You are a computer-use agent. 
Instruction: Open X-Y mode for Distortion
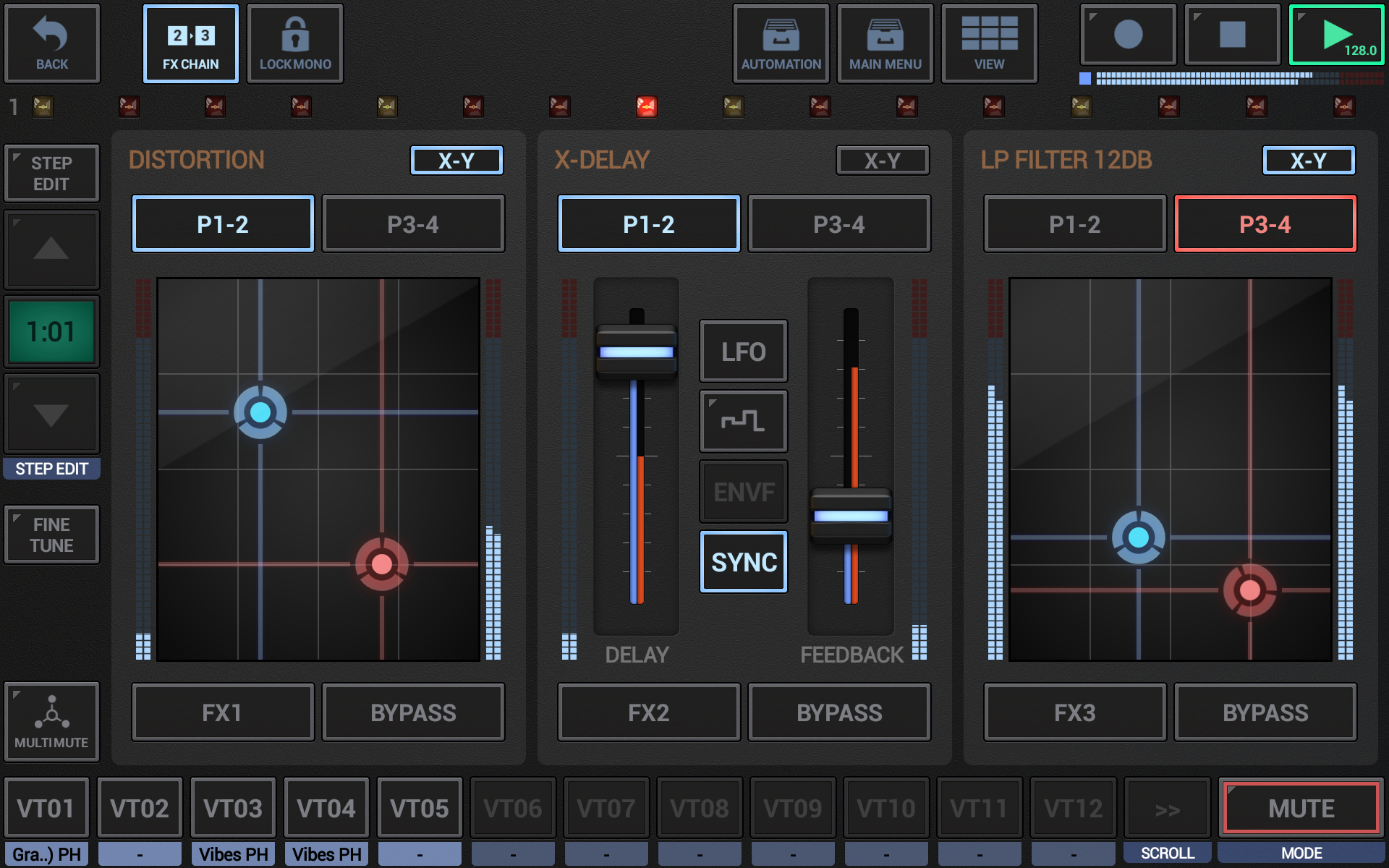(456, 161)
